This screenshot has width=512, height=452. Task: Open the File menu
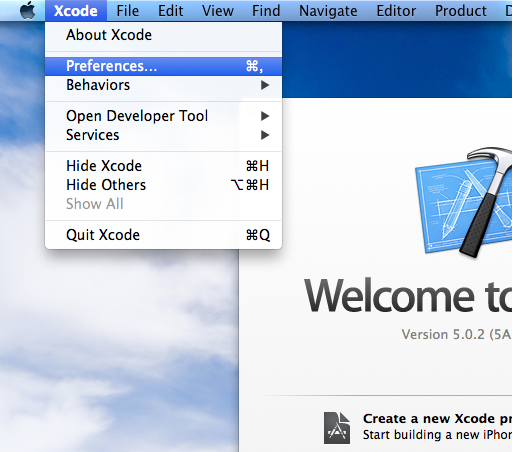pos(127,11)
